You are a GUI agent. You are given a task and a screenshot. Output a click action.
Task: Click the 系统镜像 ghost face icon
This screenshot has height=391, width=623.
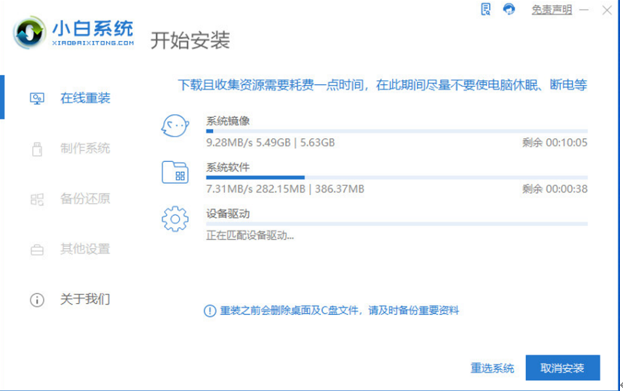coord(175,126)
